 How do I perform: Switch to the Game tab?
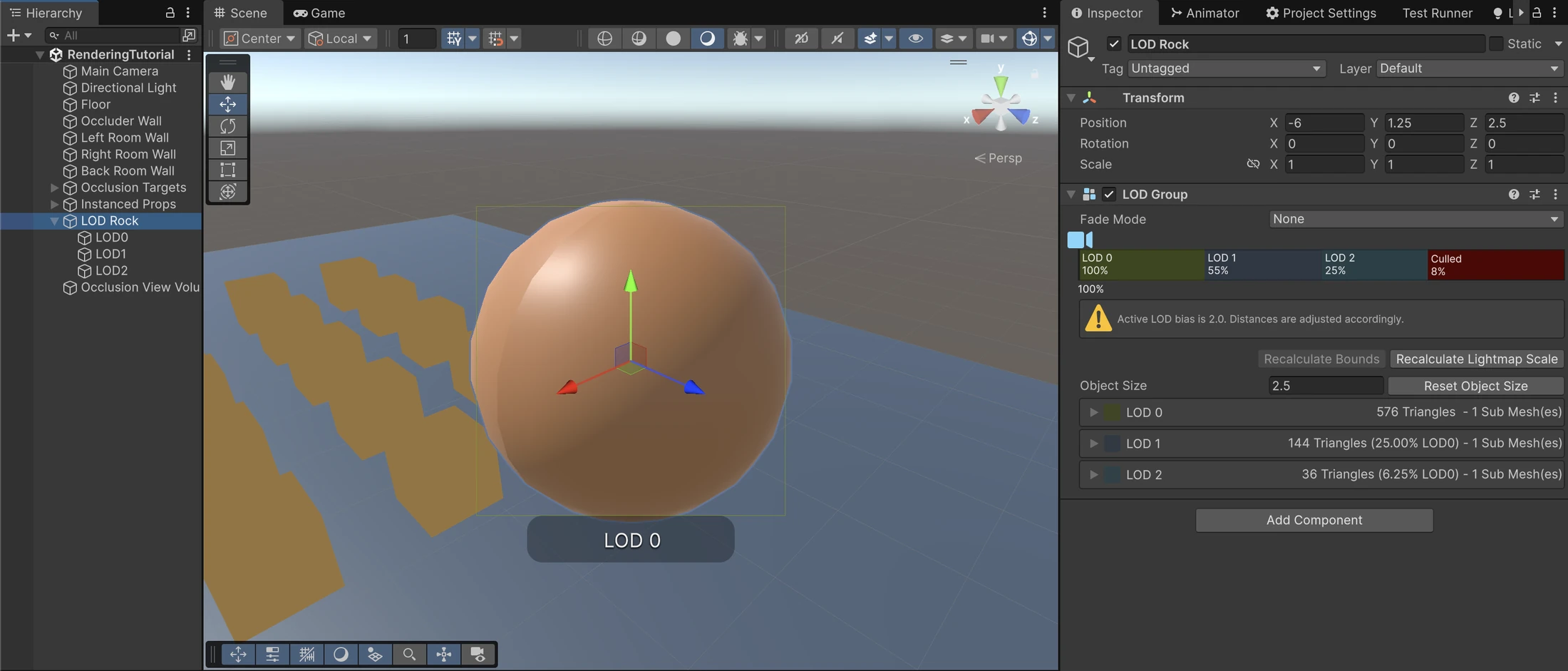(319, 13)
